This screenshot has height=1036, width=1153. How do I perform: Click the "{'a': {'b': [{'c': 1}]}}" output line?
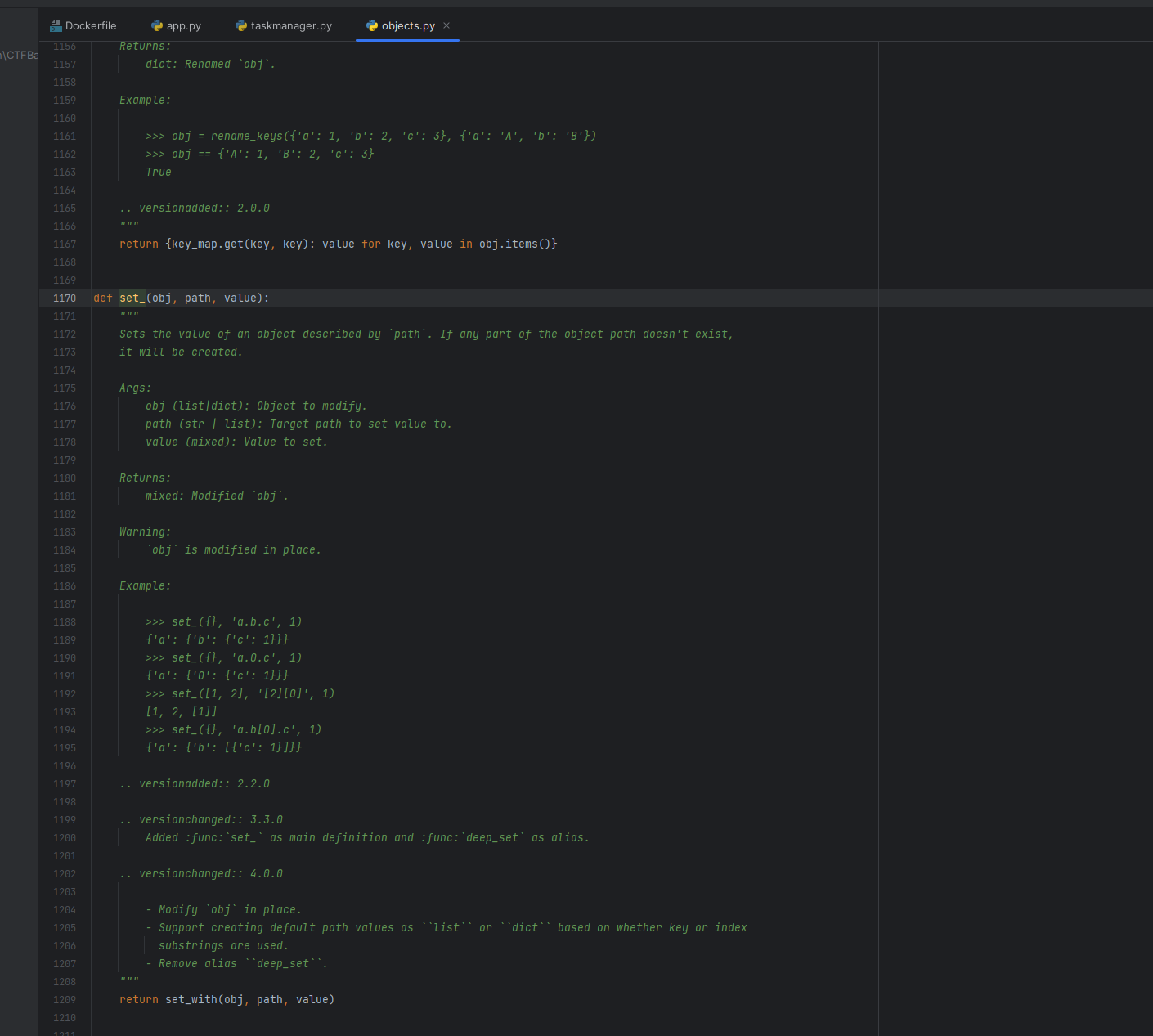[223, 747]
